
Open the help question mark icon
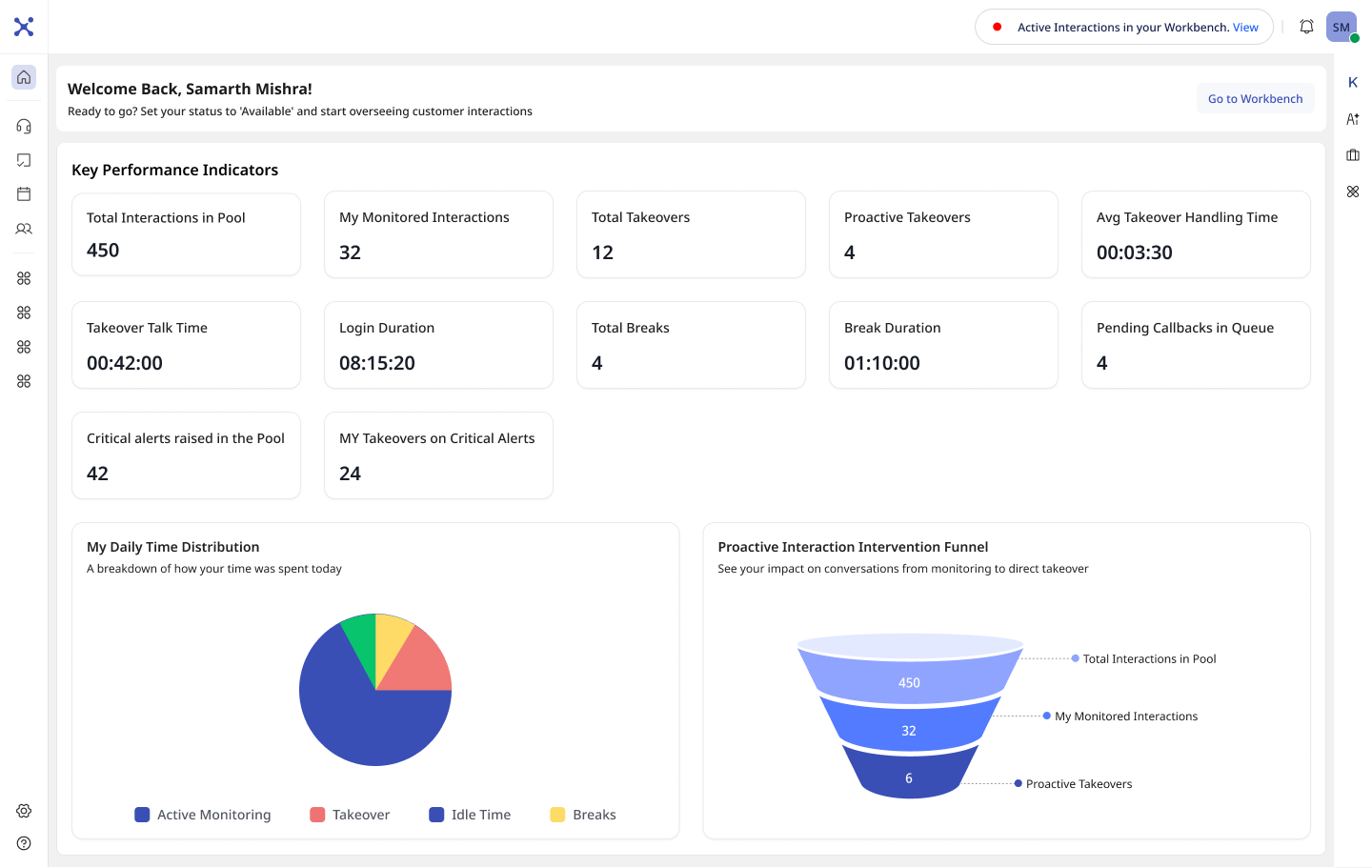pyautogui.click(x=24, y=843)
